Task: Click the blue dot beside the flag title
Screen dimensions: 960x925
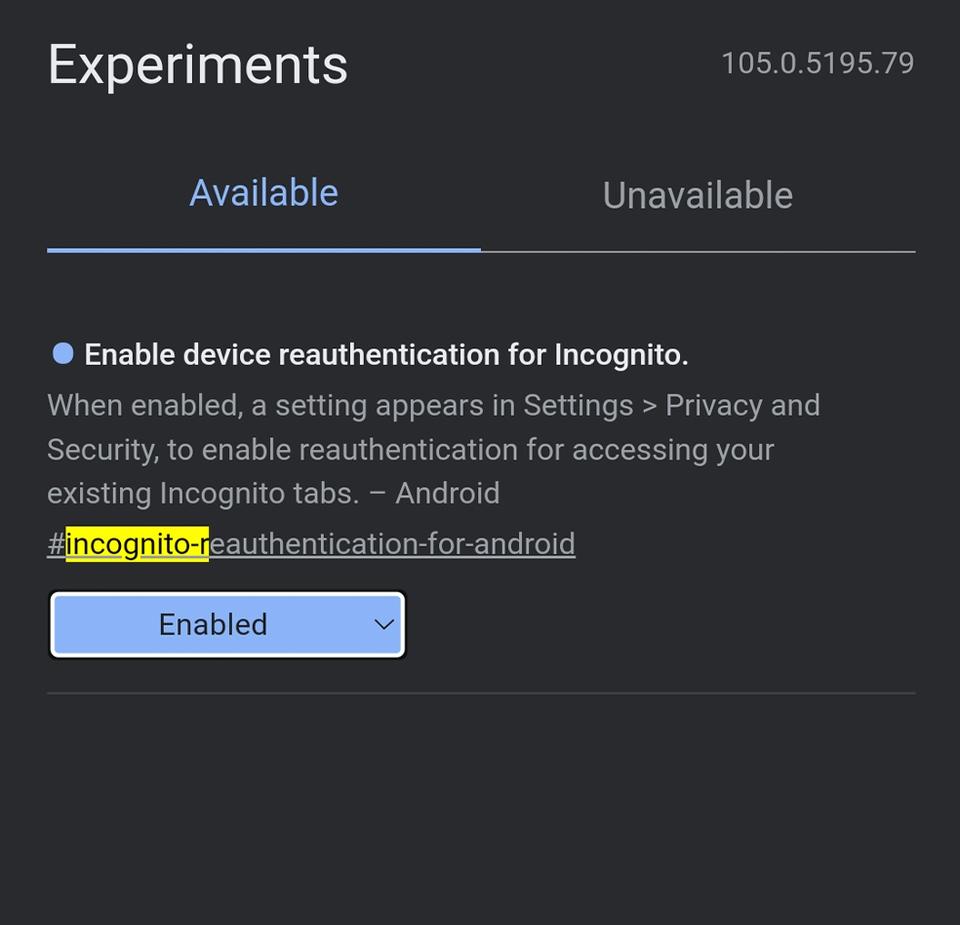Action: click(63, 353)
